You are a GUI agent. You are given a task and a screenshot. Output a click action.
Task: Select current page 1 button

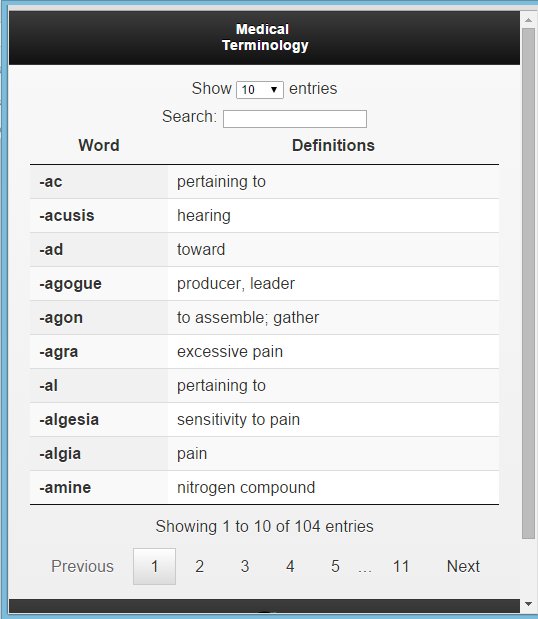pos(154,566)
